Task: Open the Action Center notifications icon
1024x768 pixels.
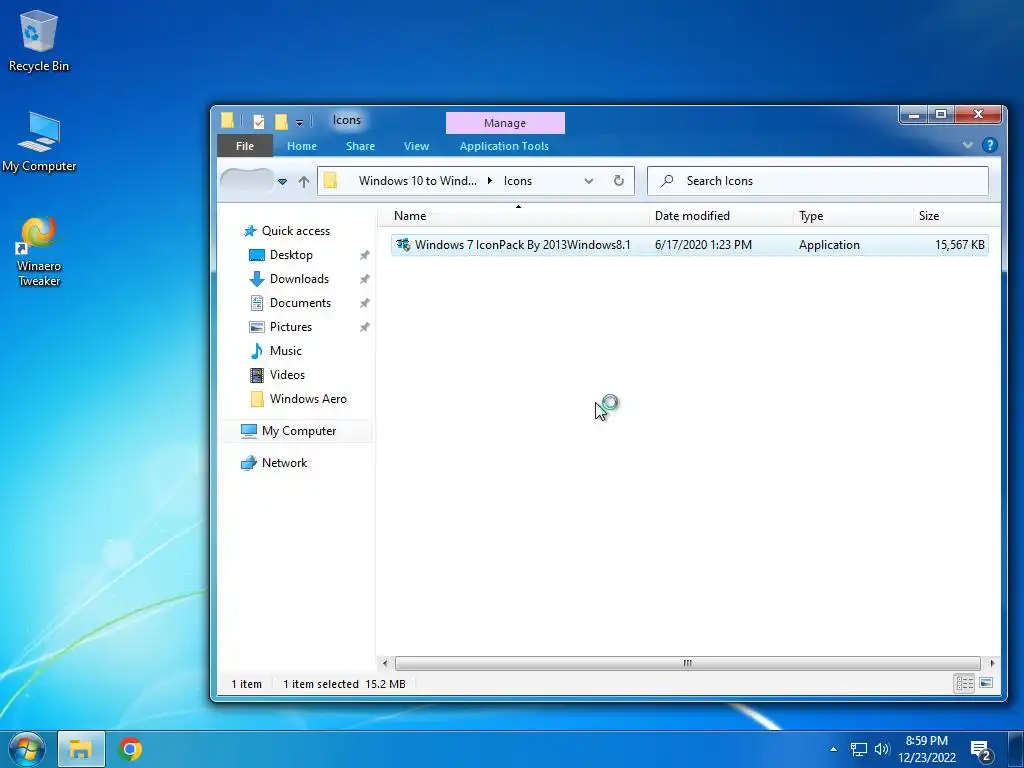Action: pos(982,750)
